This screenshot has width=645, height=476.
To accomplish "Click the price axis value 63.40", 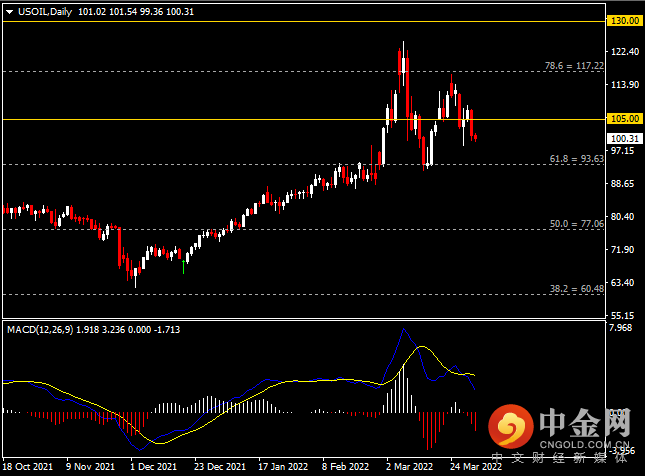I will click(622, 283).
